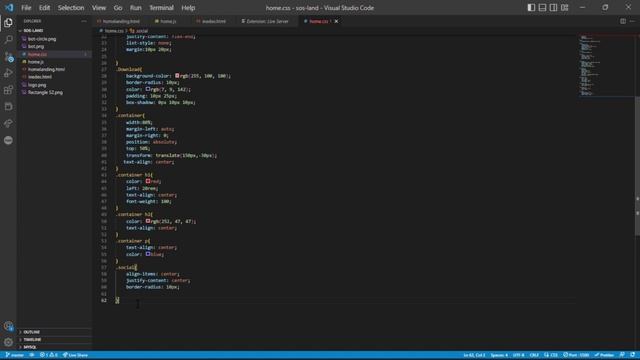
Task: Open errors and warnings count in status bar
Action: click(x=49, y=355)
